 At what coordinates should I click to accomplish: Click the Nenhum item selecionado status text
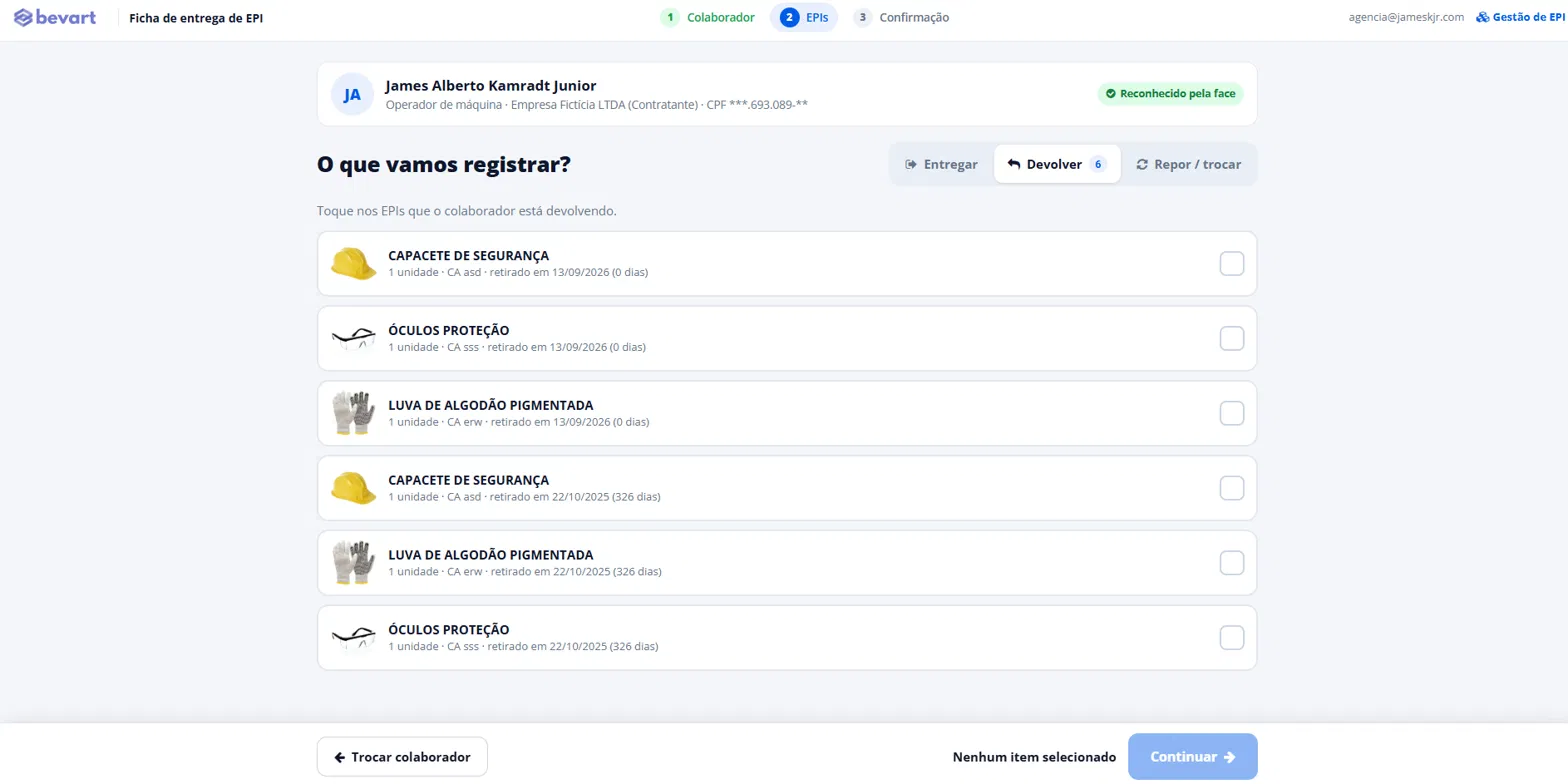click(x=1034, y=757)
